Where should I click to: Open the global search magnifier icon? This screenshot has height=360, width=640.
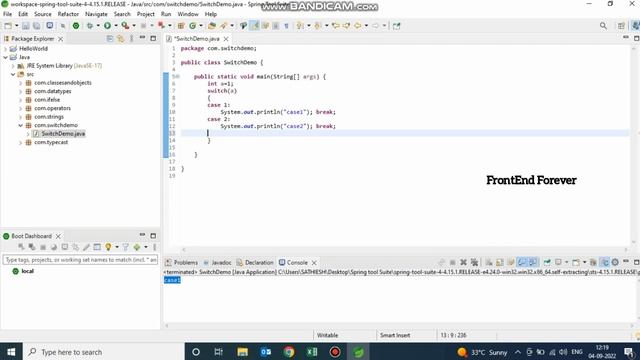pyautogui.click(x=603, y=26)
